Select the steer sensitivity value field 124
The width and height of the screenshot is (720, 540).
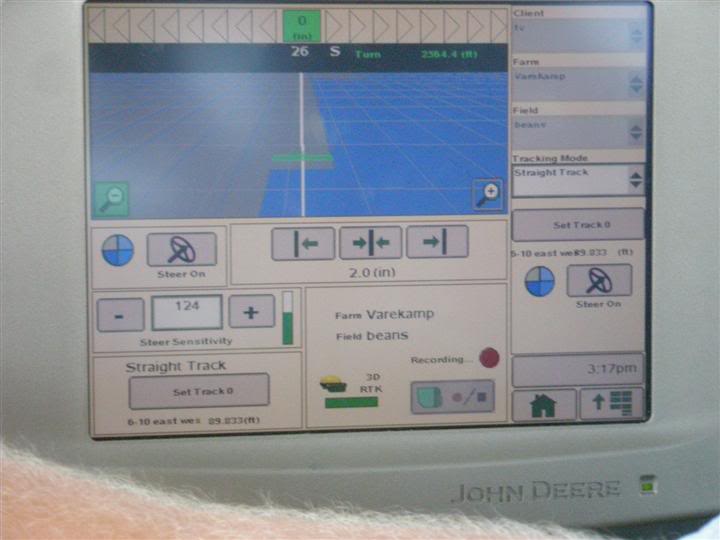point(187,313)
